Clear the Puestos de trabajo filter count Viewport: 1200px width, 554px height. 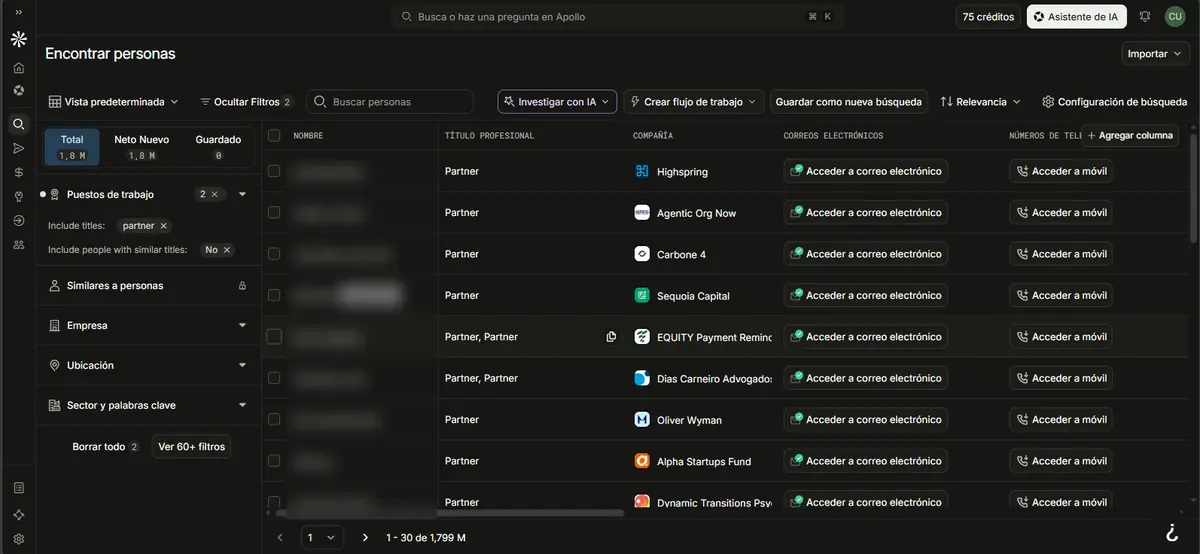click(x=215, y=194)
